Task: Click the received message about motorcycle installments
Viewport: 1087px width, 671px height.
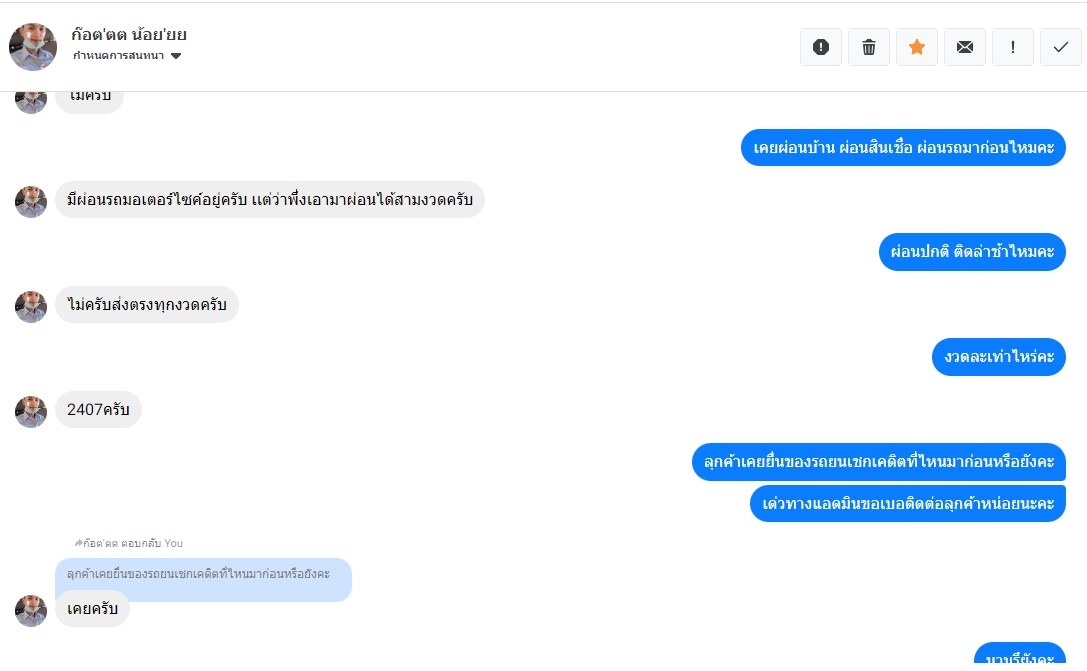Action: click(x=269, y=200)
